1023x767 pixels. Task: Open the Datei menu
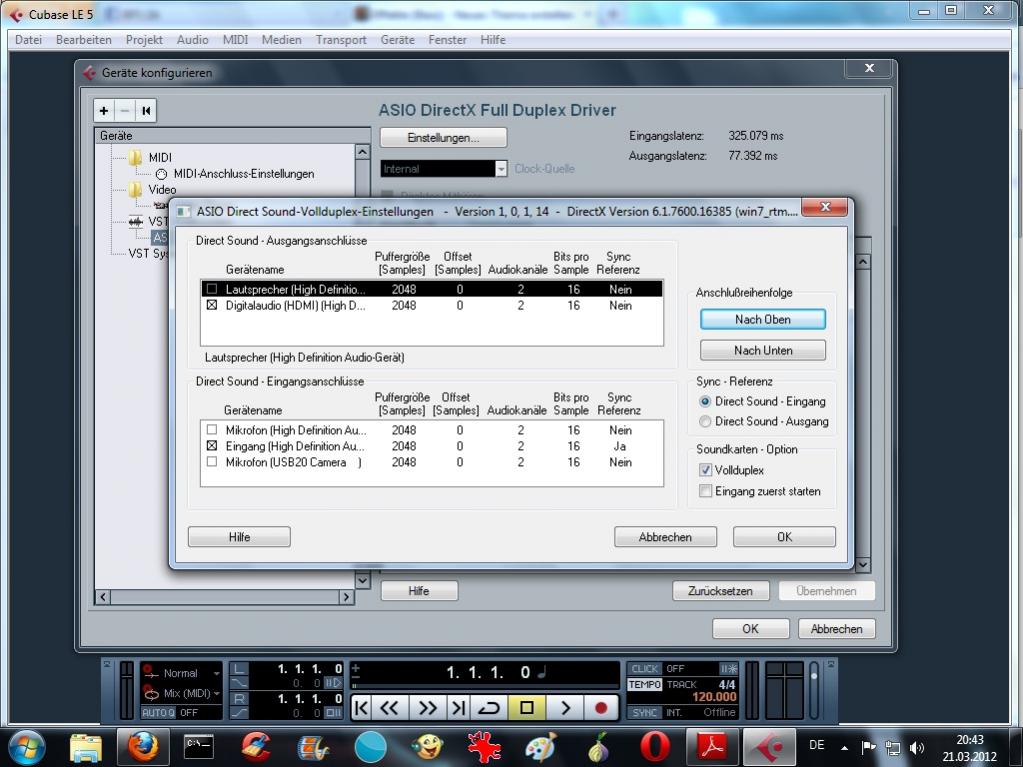(x=28, y=40)
